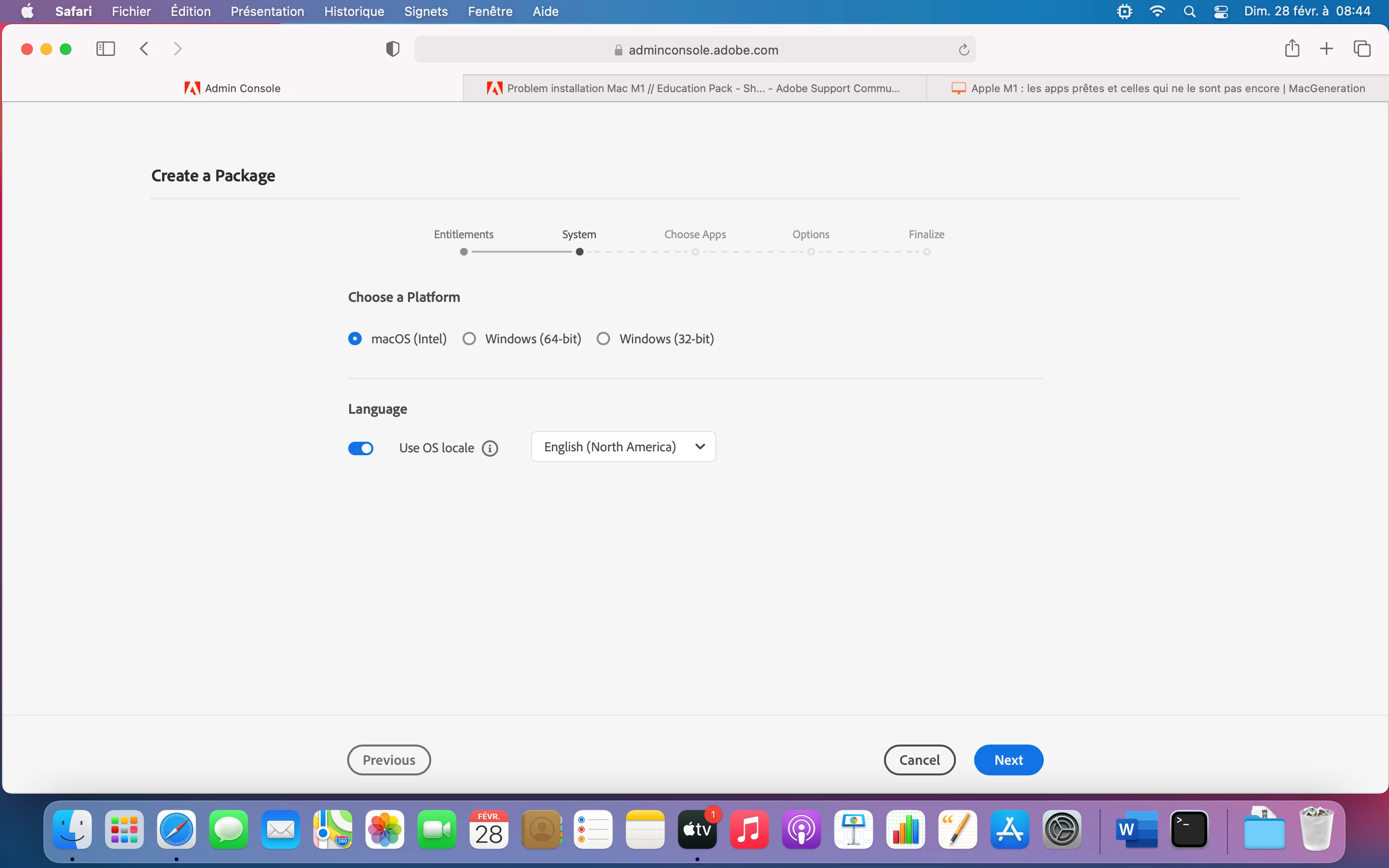Show tab overview icon

(1362, 49)
